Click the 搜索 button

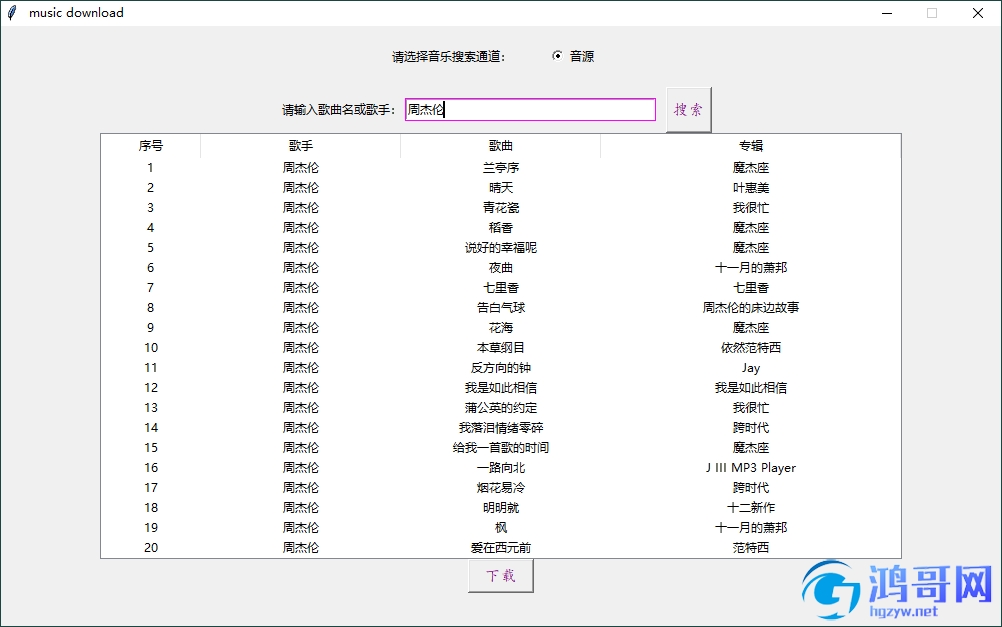pos(688,110)
